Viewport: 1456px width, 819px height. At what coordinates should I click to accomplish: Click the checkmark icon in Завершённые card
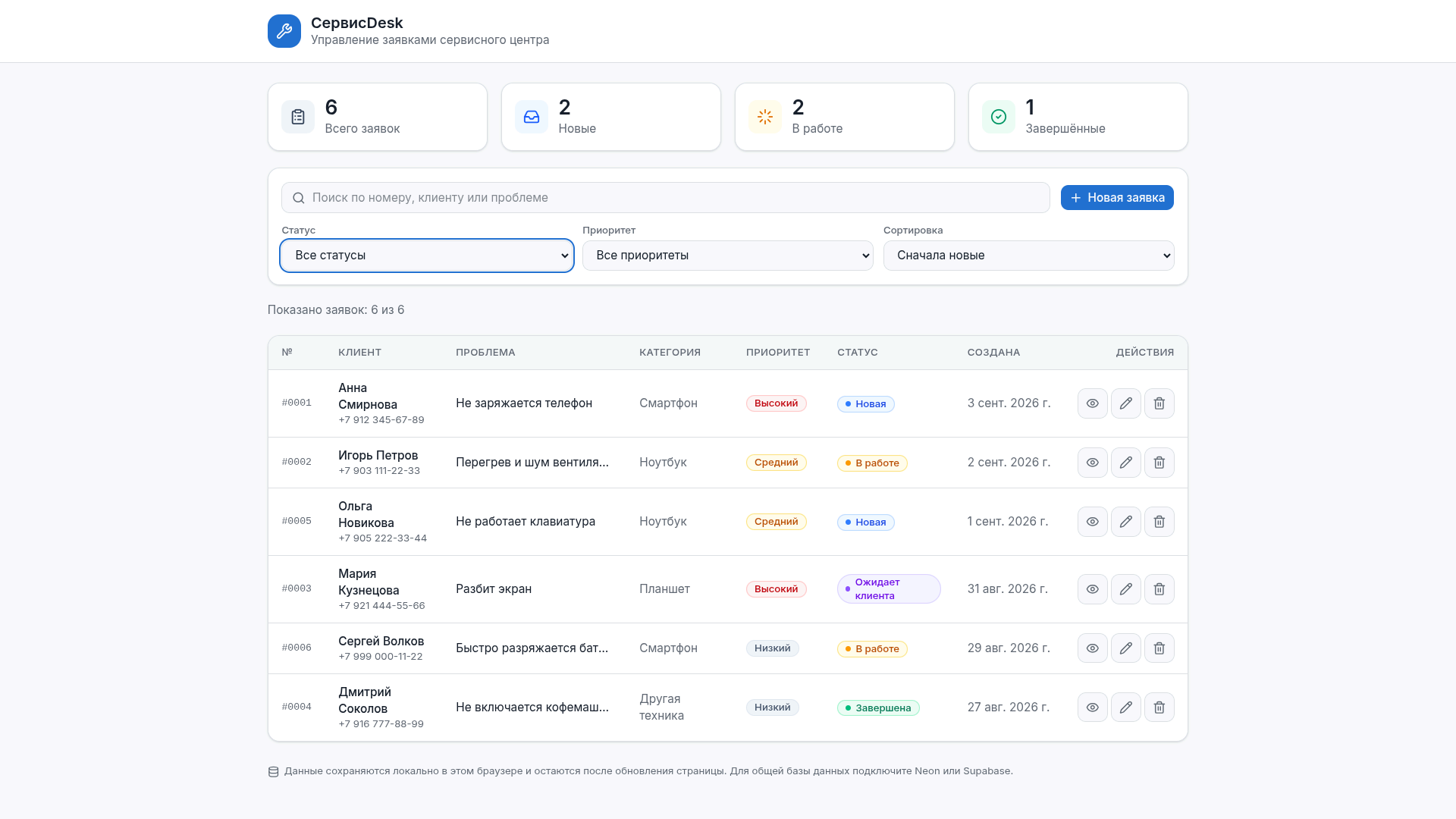click(999, 117)
